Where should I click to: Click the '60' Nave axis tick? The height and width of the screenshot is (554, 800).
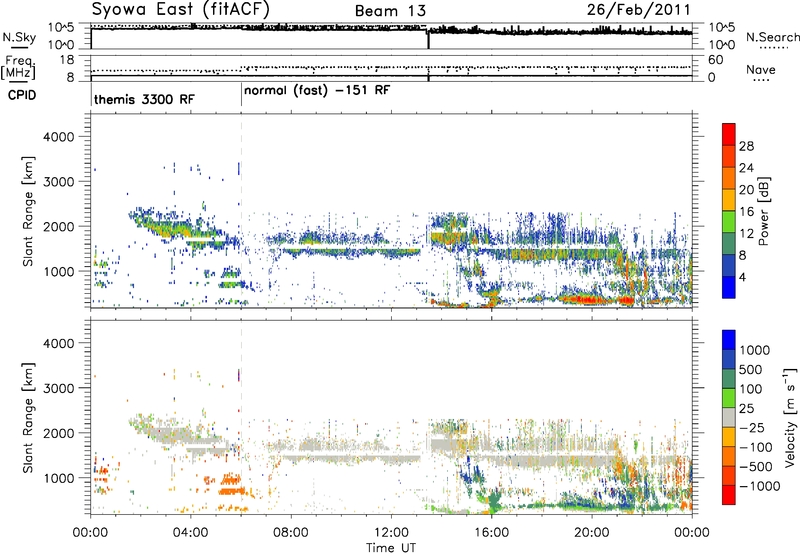[x=716, y=60]
